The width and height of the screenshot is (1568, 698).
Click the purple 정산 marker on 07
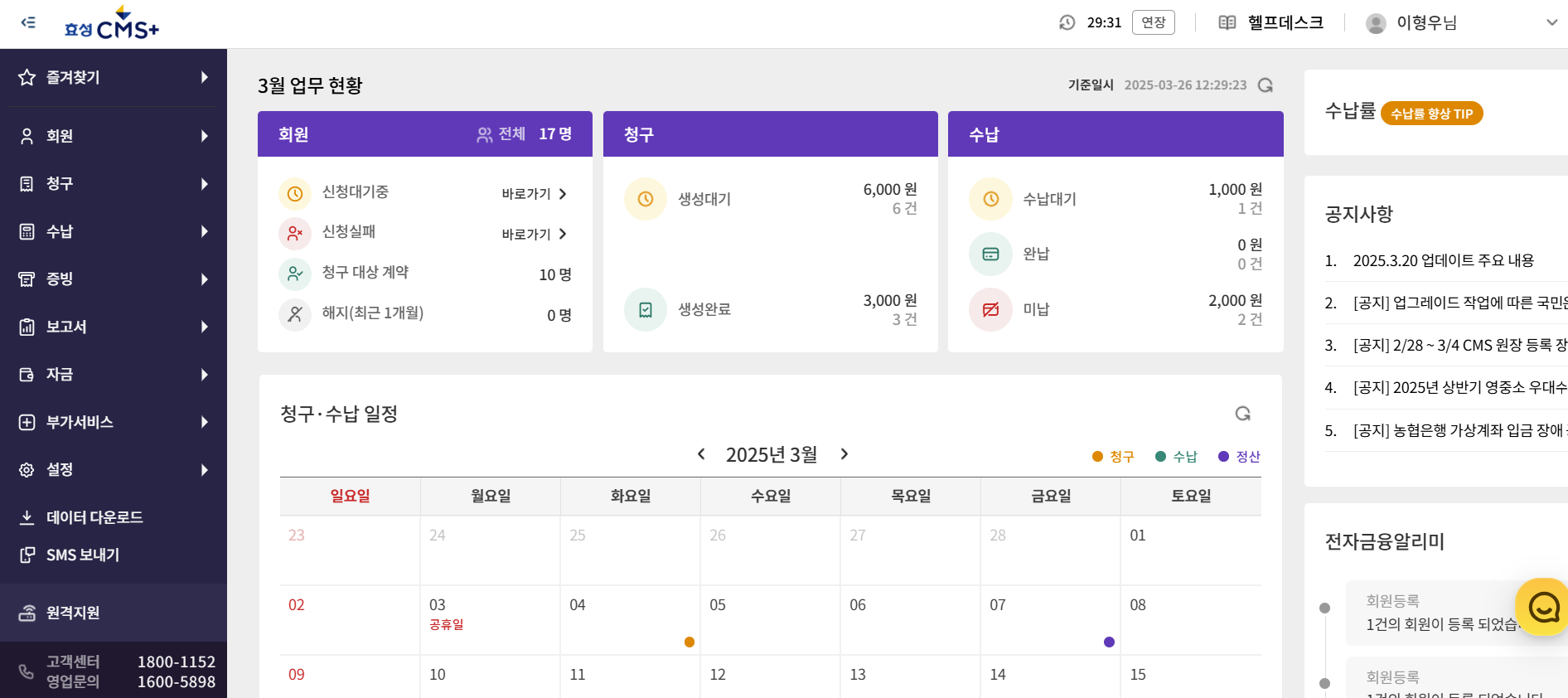pos(1109,642)
